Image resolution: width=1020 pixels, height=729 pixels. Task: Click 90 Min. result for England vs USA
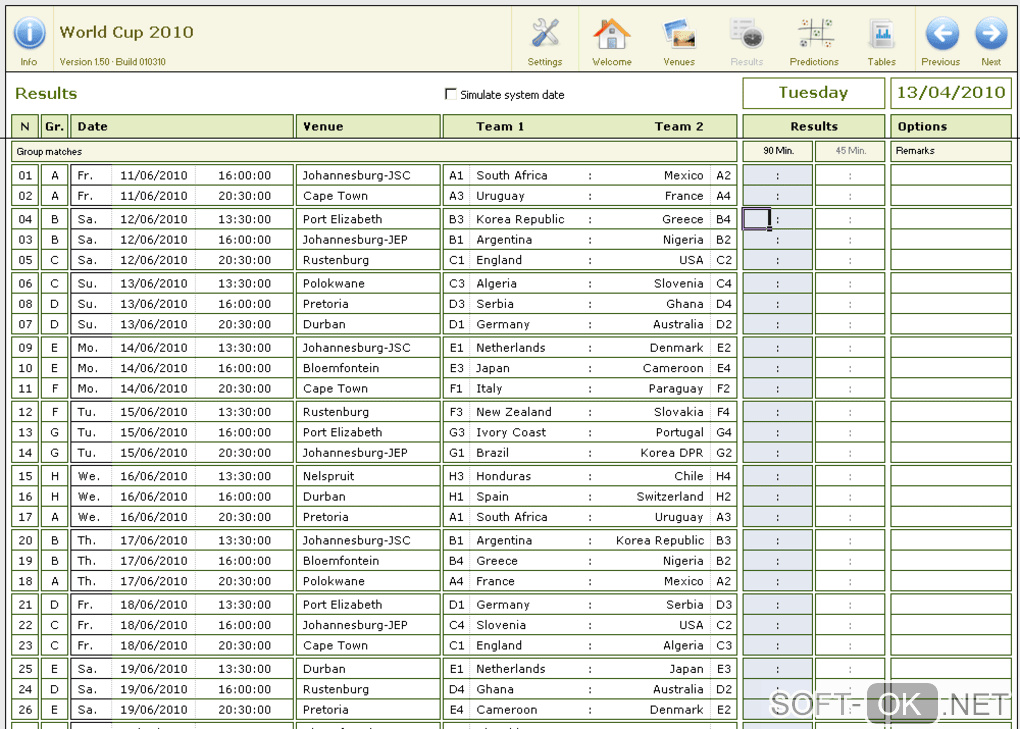[x=777, y=260]
